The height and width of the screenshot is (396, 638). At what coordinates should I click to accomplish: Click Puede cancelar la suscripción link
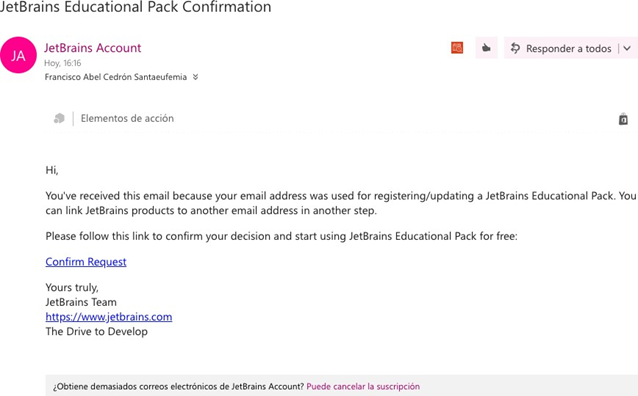coord(363,386)
